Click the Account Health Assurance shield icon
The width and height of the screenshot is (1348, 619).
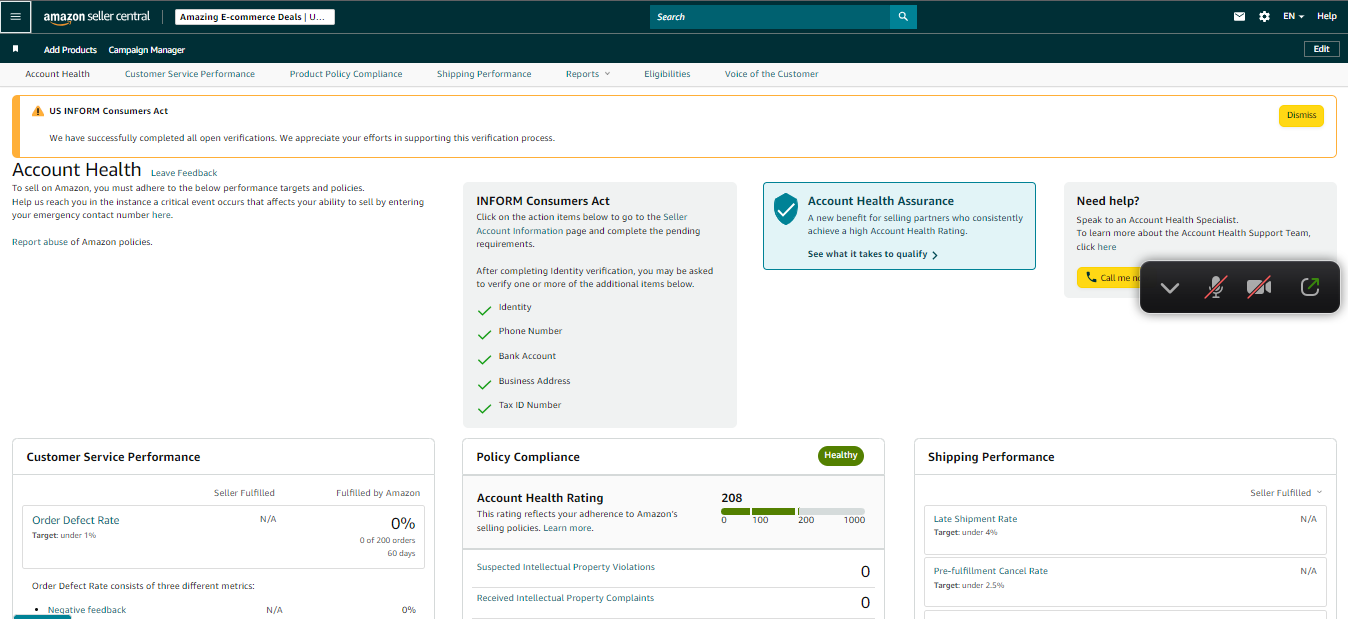(x=787, y=209)
